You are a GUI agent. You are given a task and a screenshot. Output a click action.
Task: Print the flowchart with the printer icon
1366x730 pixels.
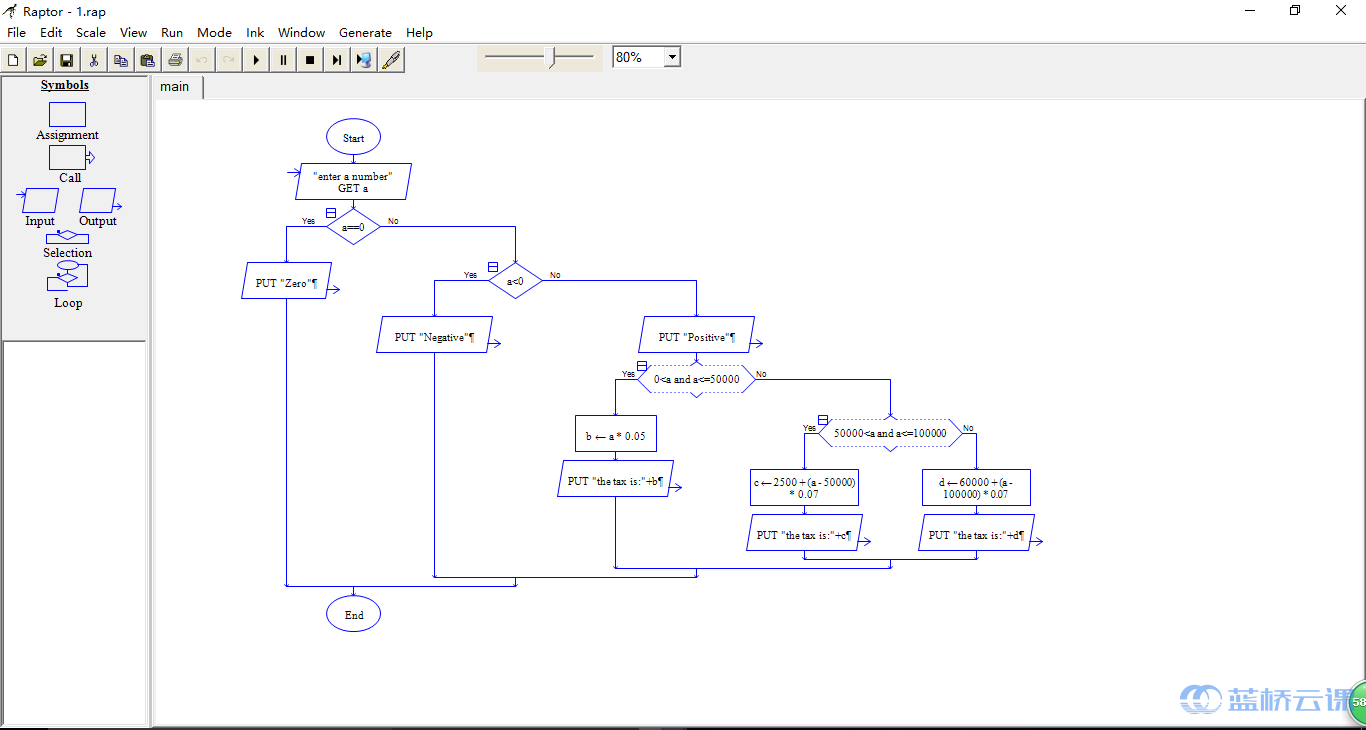coord(175,60)
